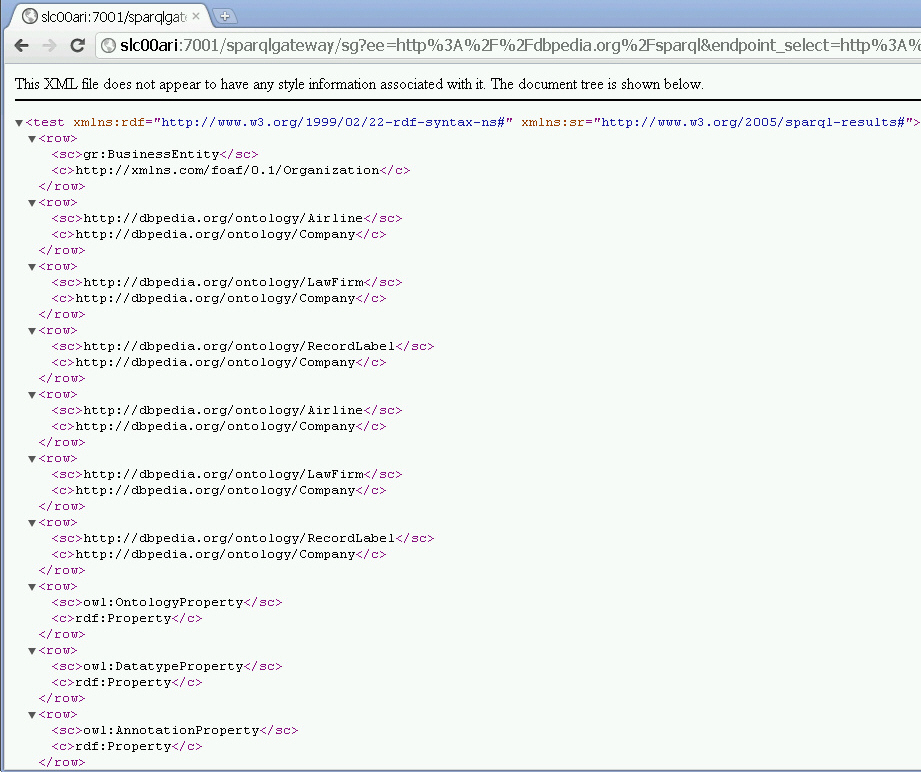Collapse the owl:AnnotationProperty row
The image size is (921, 772).
[32, 715]
